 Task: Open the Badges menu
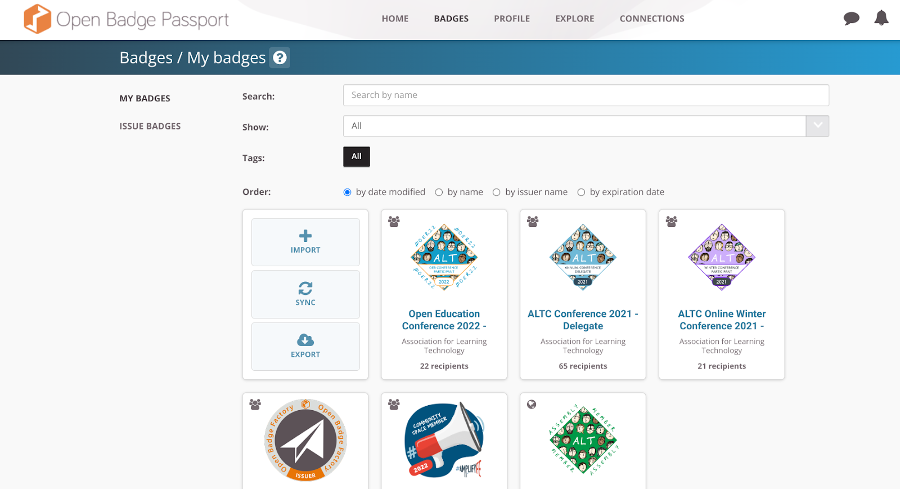[x=451, y=18]
